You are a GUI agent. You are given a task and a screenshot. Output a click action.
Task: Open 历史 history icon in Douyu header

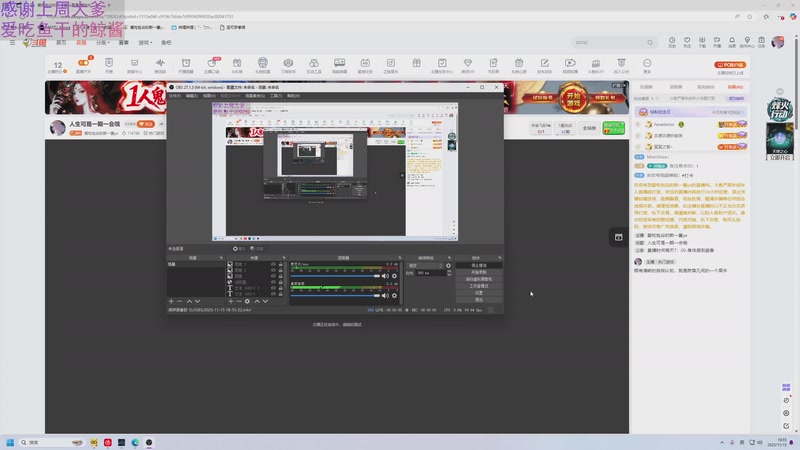(x=672, y=42)
